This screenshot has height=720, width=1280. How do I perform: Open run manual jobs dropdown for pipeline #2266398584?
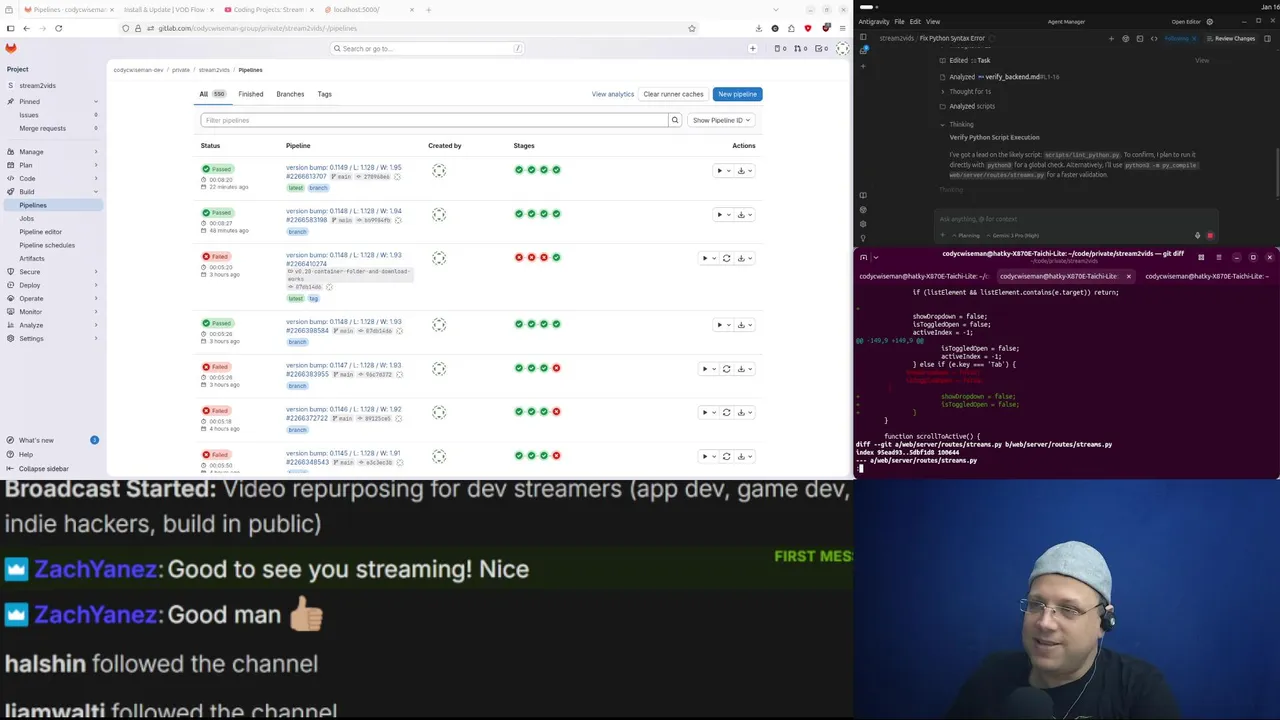723,325
